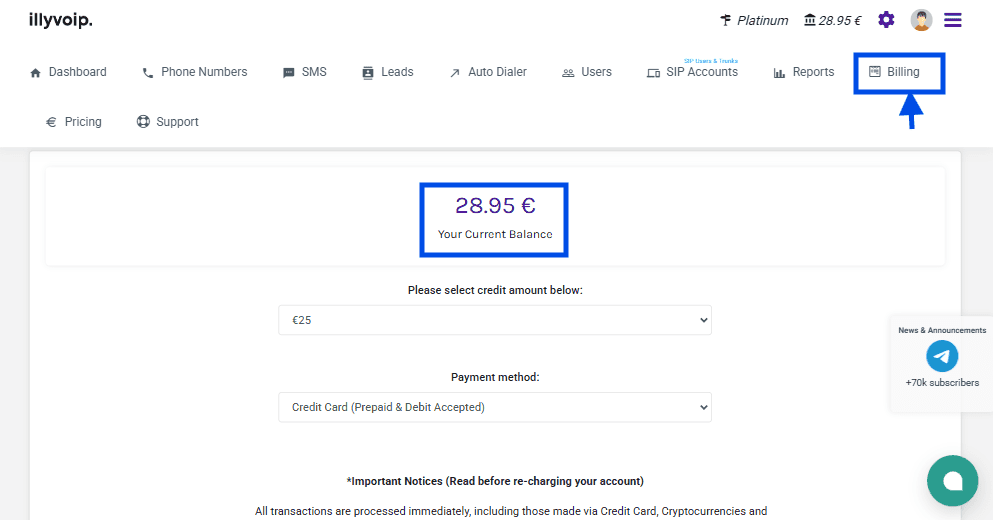View the Pricing page
This screenshot has height=520, width=993.
point(74,122)
